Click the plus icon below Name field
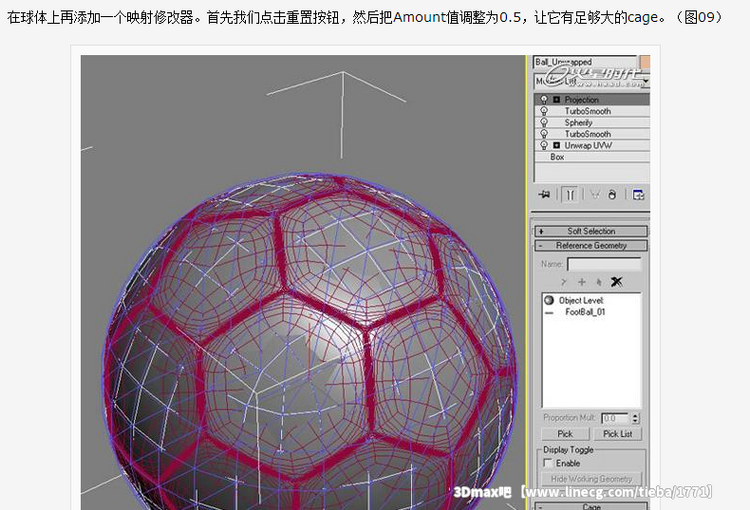 pyautogui.click(x=582, y=282)
